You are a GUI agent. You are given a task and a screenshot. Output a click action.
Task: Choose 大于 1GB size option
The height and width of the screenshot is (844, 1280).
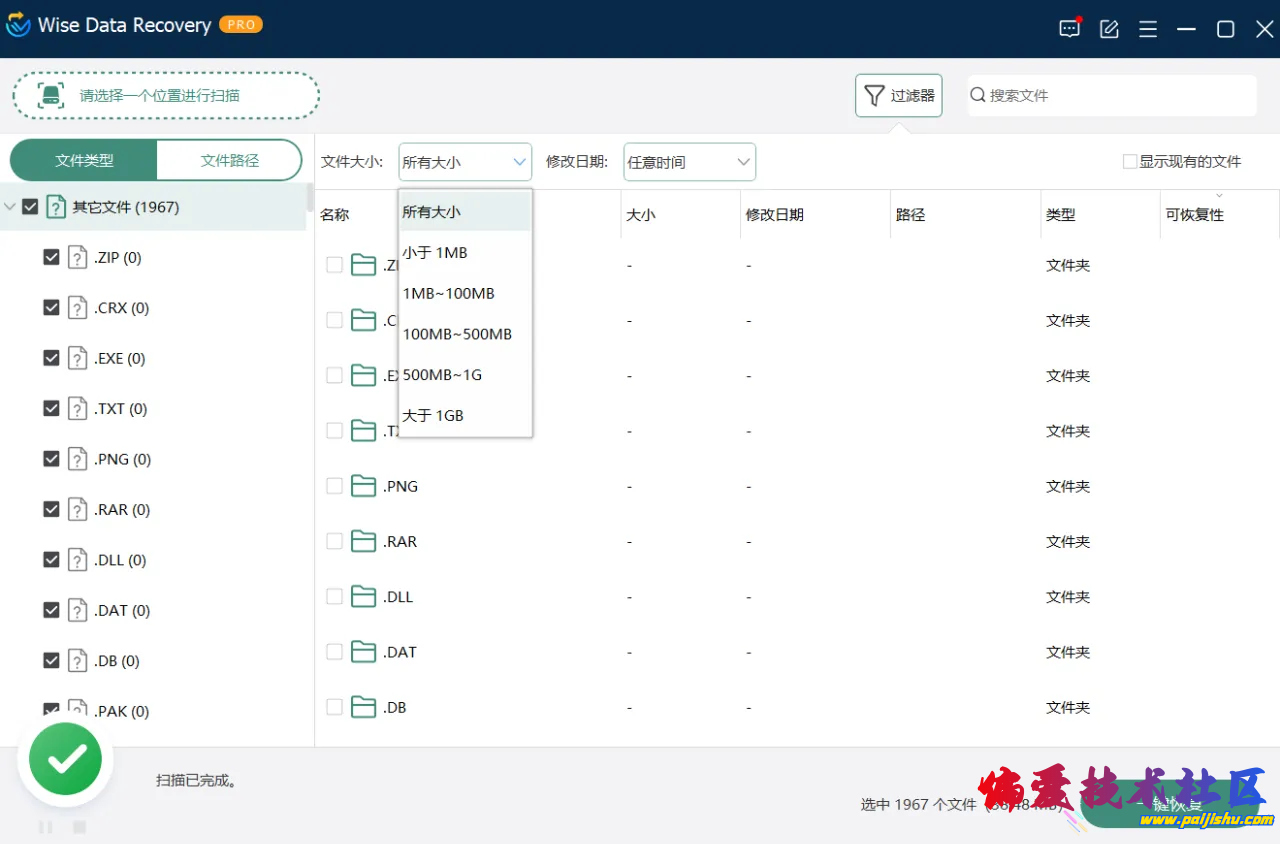tap(433, 415)
